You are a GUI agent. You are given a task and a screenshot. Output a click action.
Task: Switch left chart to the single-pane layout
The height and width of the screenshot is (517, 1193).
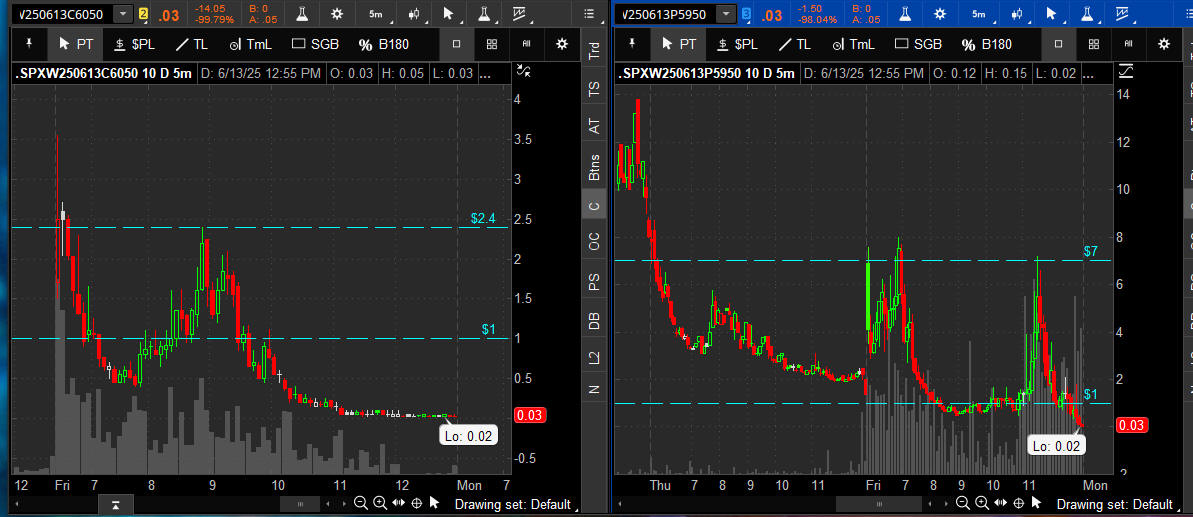(x=457, y=44)
